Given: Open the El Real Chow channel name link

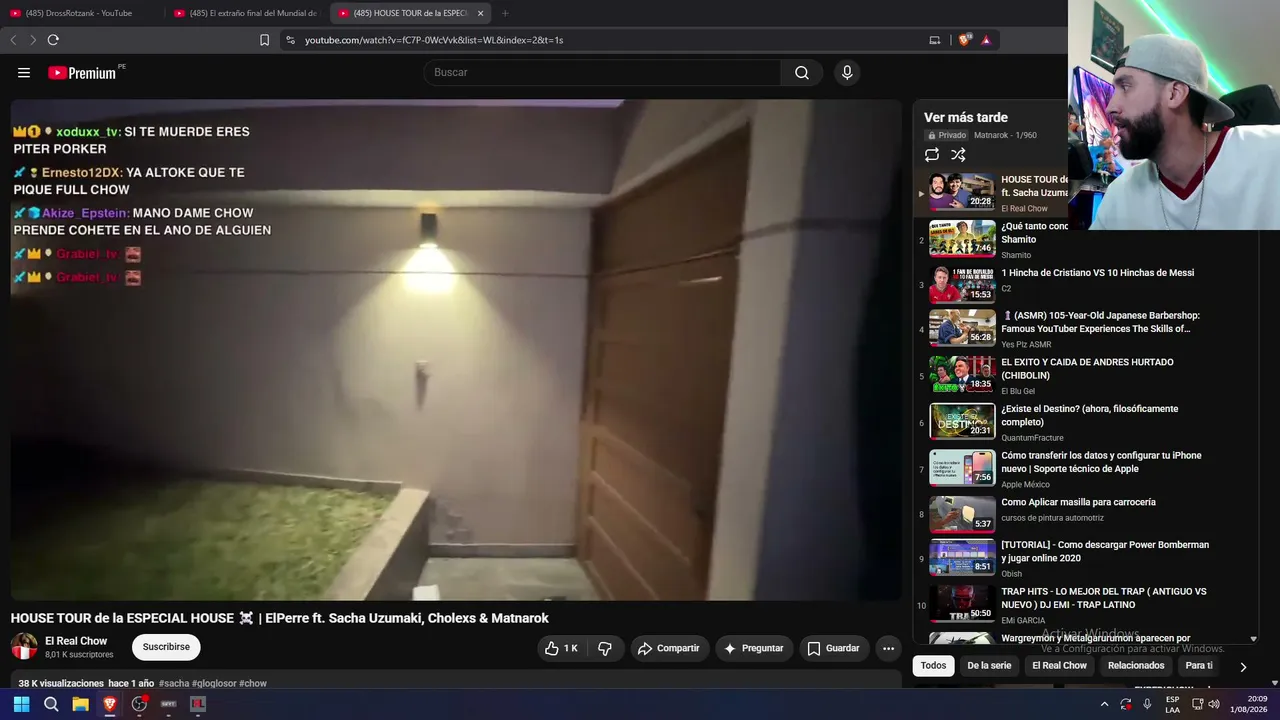Looking at the screenshot, I should pos(76,641).
